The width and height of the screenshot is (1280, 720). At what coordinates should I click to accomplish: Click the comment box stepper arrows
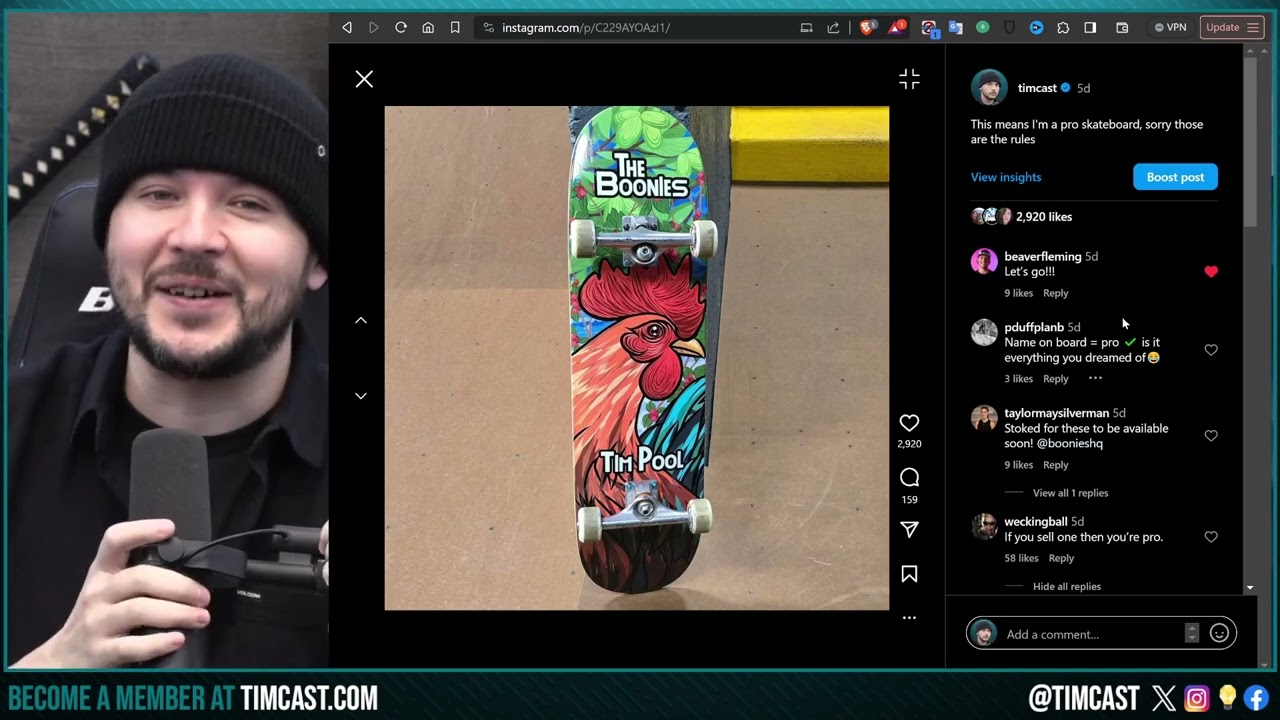(x=1191, y=633)
